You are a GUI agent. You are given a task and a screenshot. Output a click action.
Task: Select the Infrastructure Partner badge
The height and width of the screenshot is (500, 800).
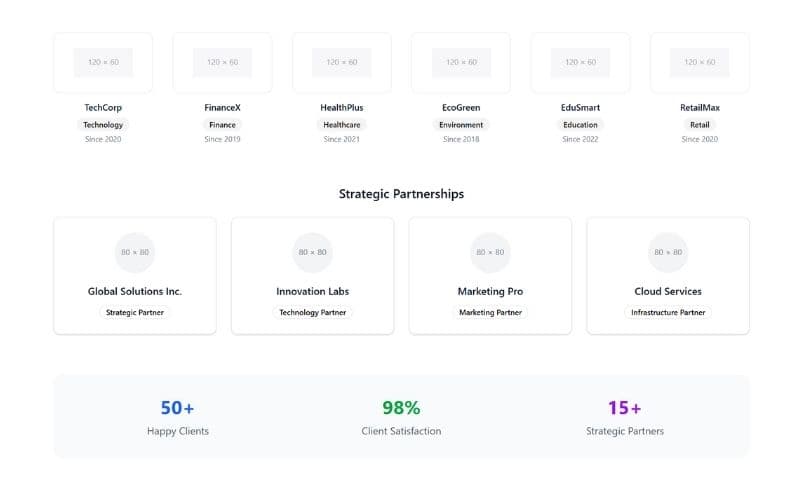(x=668, y=312)
